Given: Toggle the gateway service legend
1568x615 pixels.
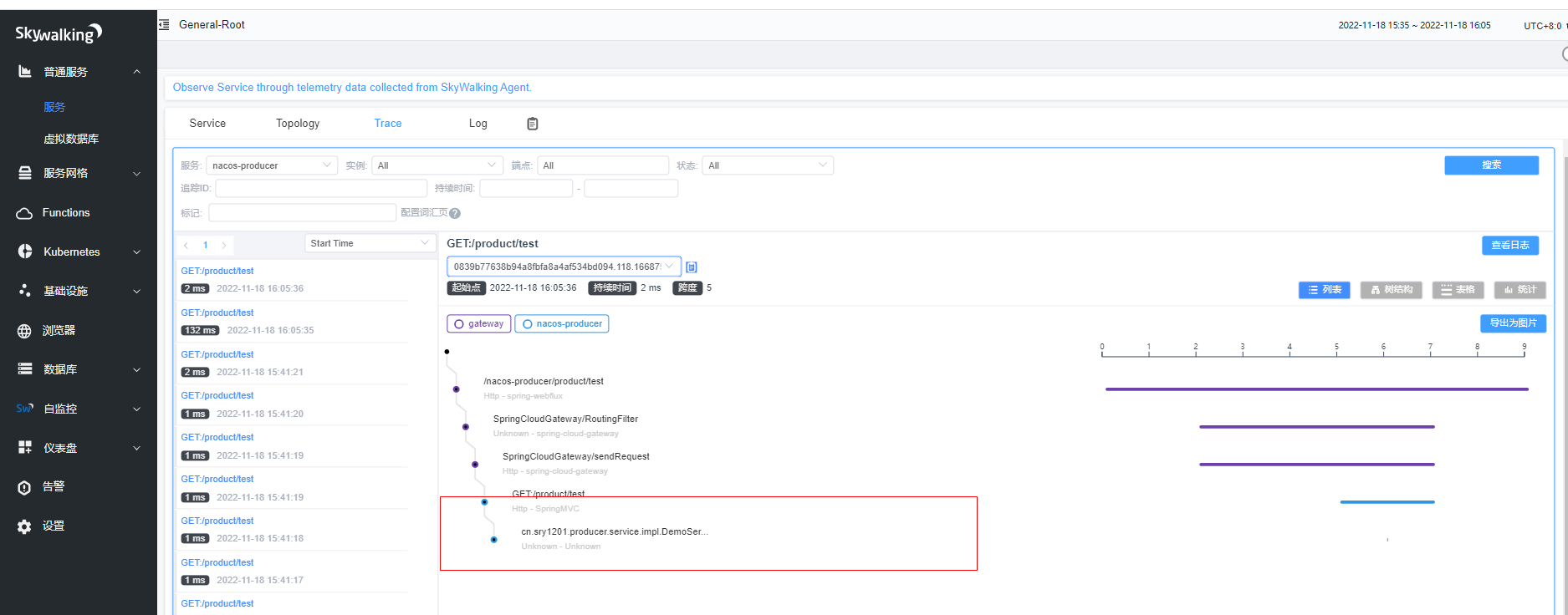Looking at the screenshot, I should [478, 323].
